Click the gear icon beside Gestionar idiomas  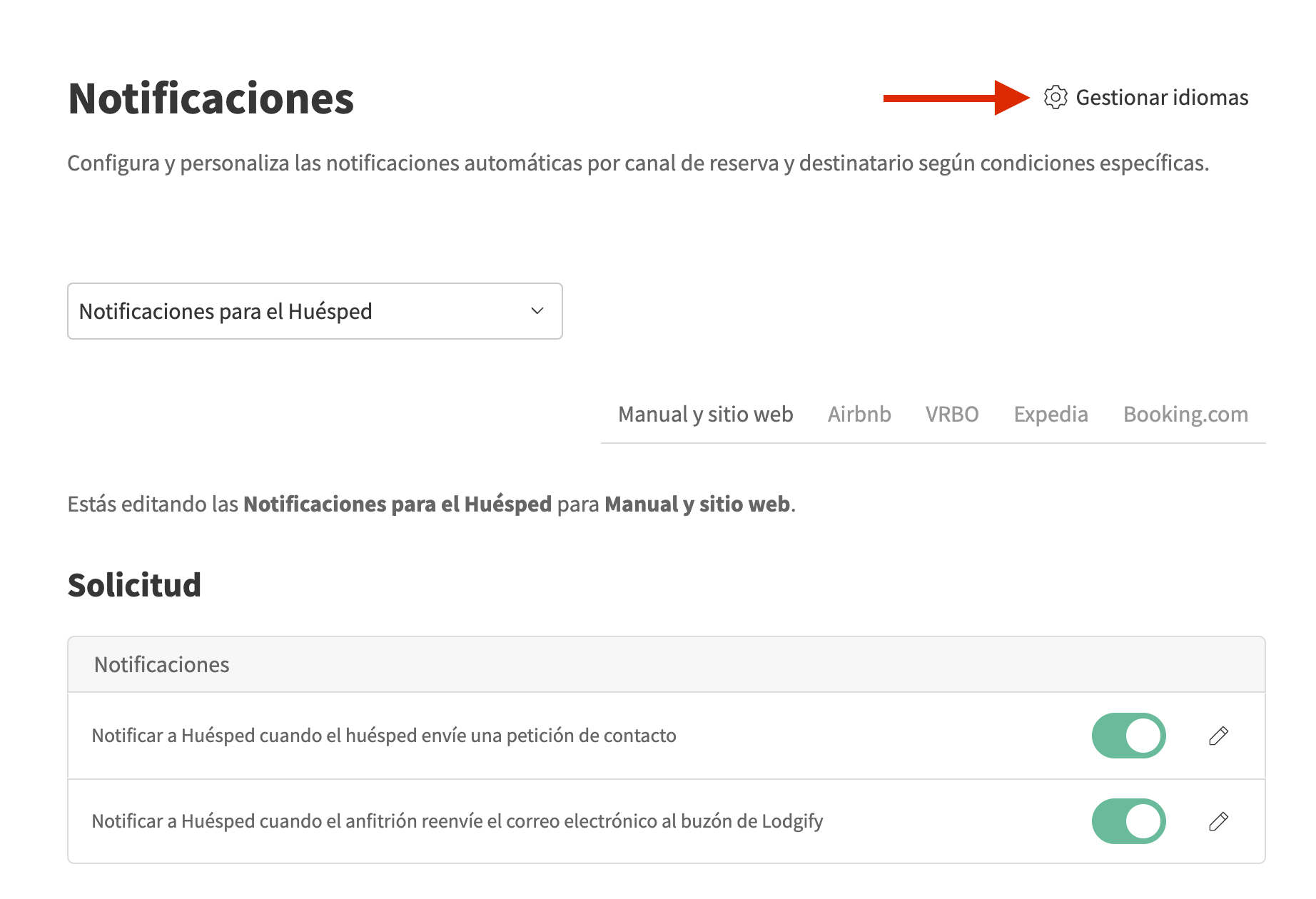point(1056,97)
